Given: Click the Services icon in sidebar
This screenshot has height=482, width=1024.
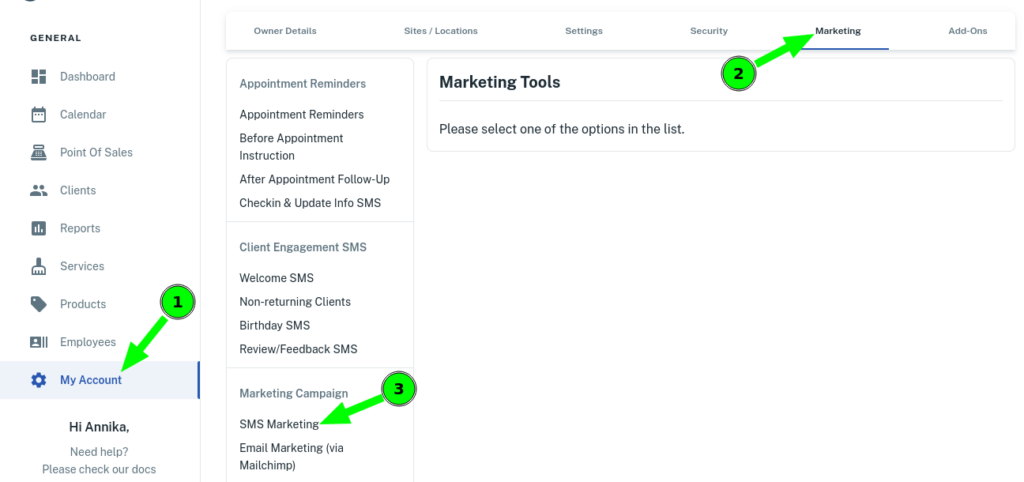Looking at the screenshot, I should (x=39, y=267).
